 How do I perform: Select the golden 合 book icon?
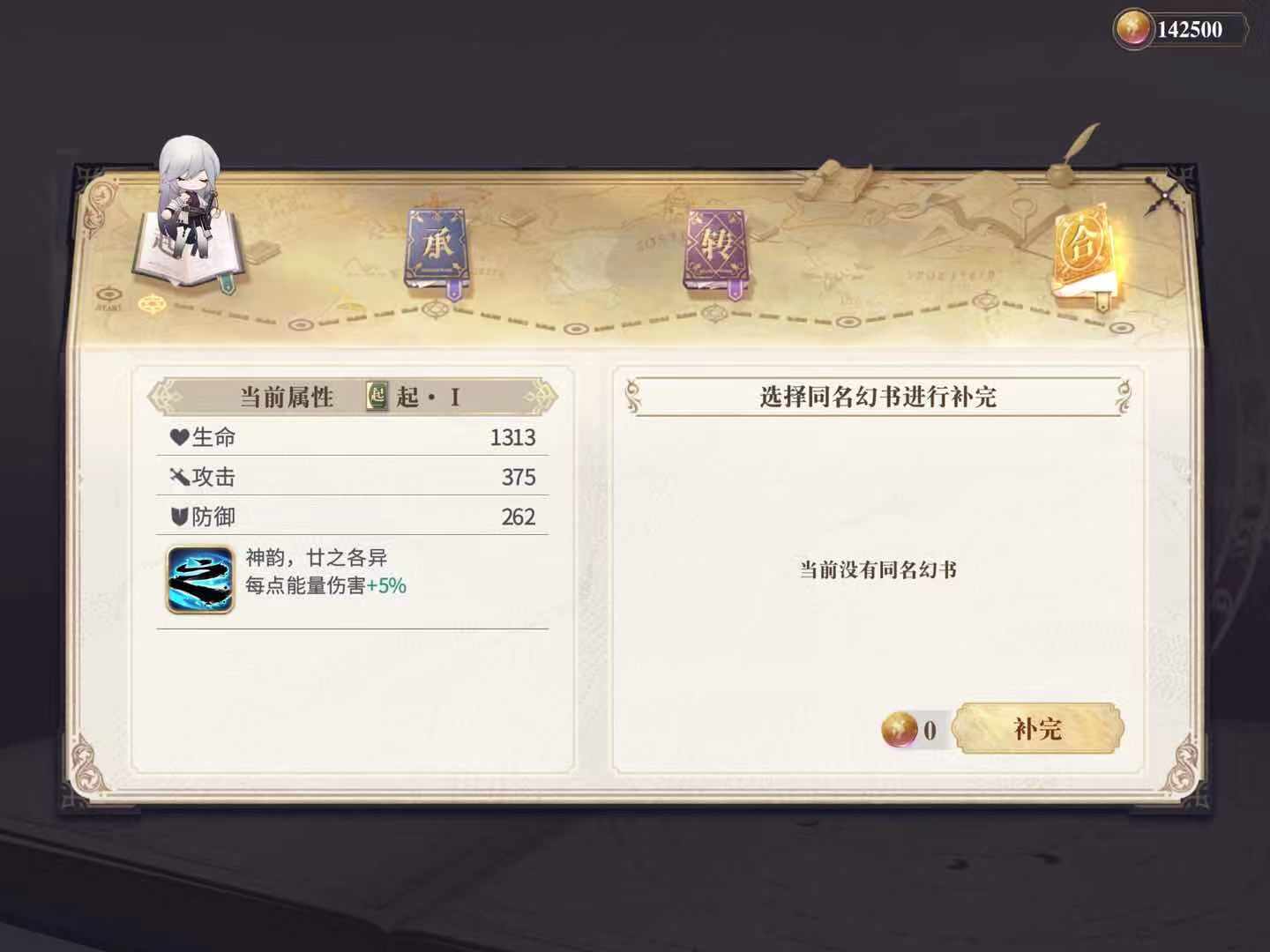point(1083,256)
